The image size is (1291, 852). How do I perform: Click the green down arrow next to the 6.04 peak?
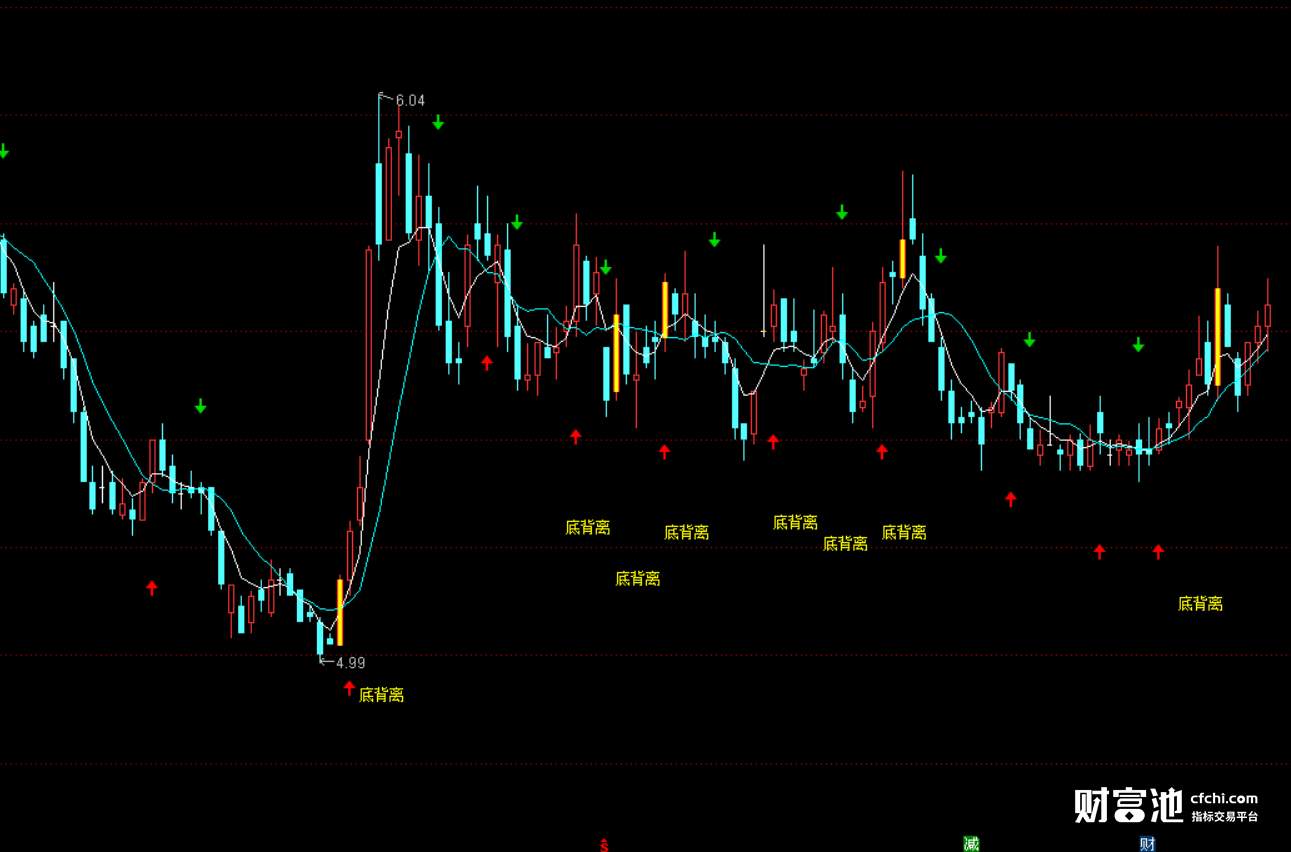point(438,122)
